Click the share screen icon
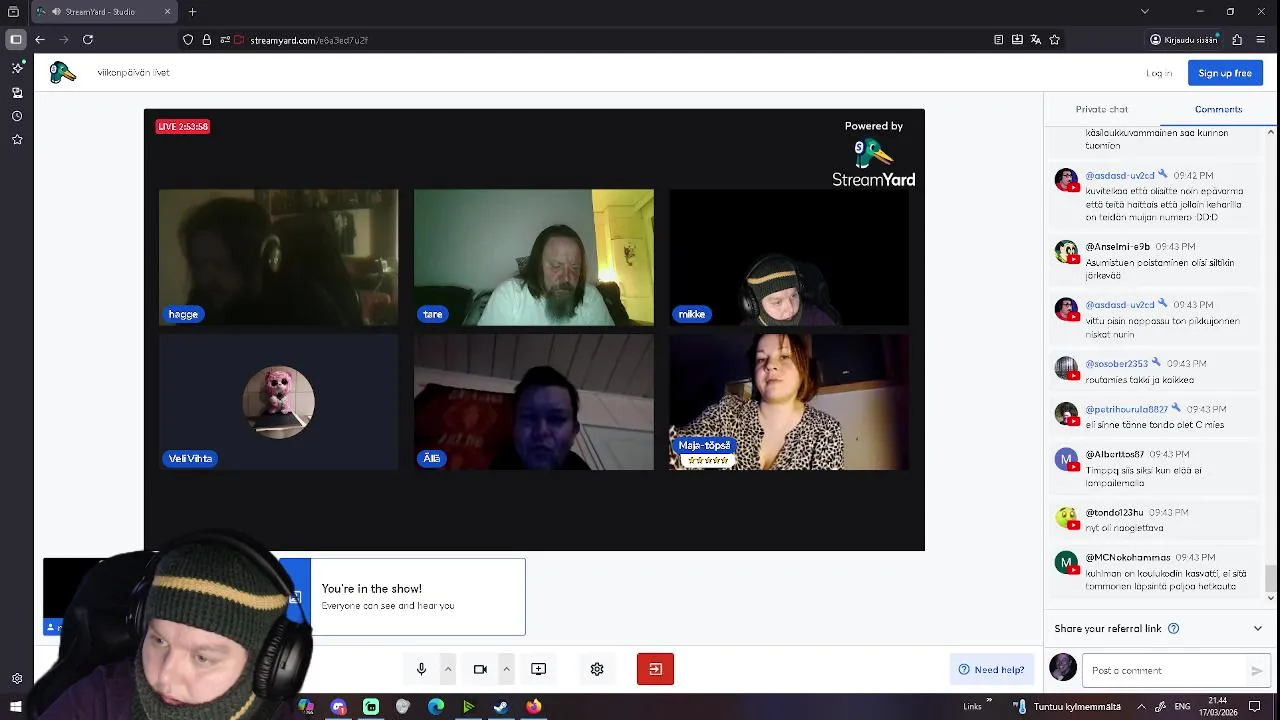Viewport: 1280px width, 720px height. point(538,669)
